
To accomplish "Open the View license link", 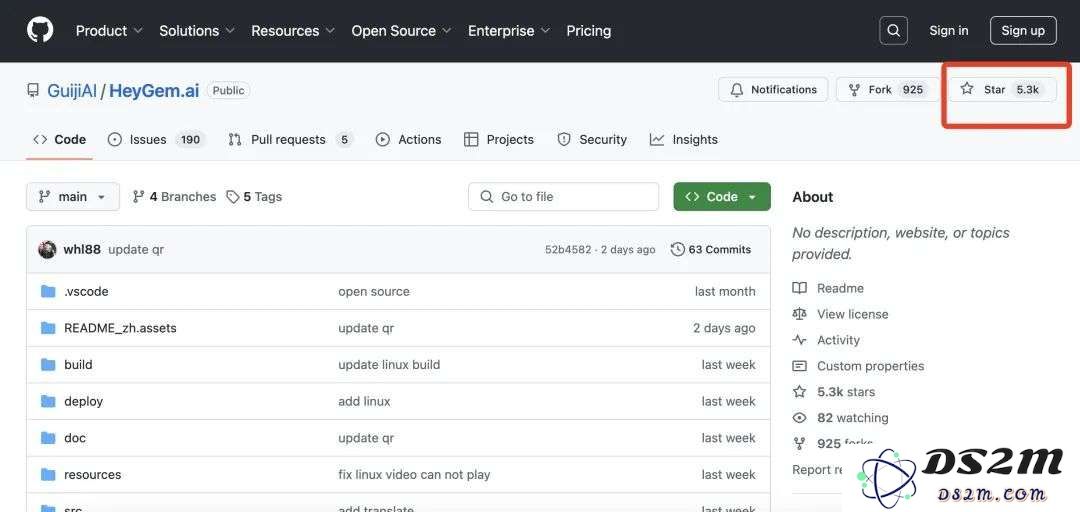I will [853, 314].
